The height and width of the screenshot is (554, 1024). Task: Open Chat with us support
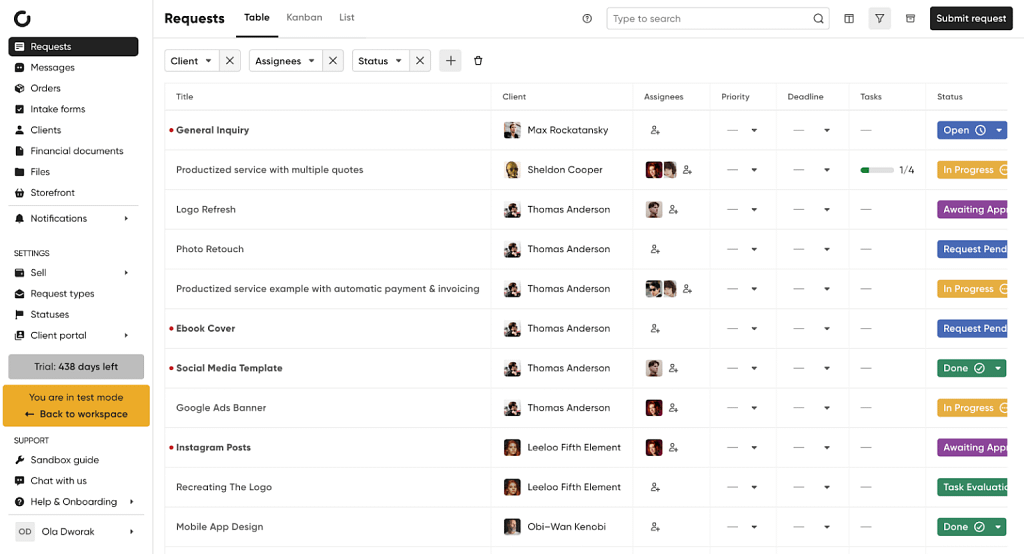(58, 481)
